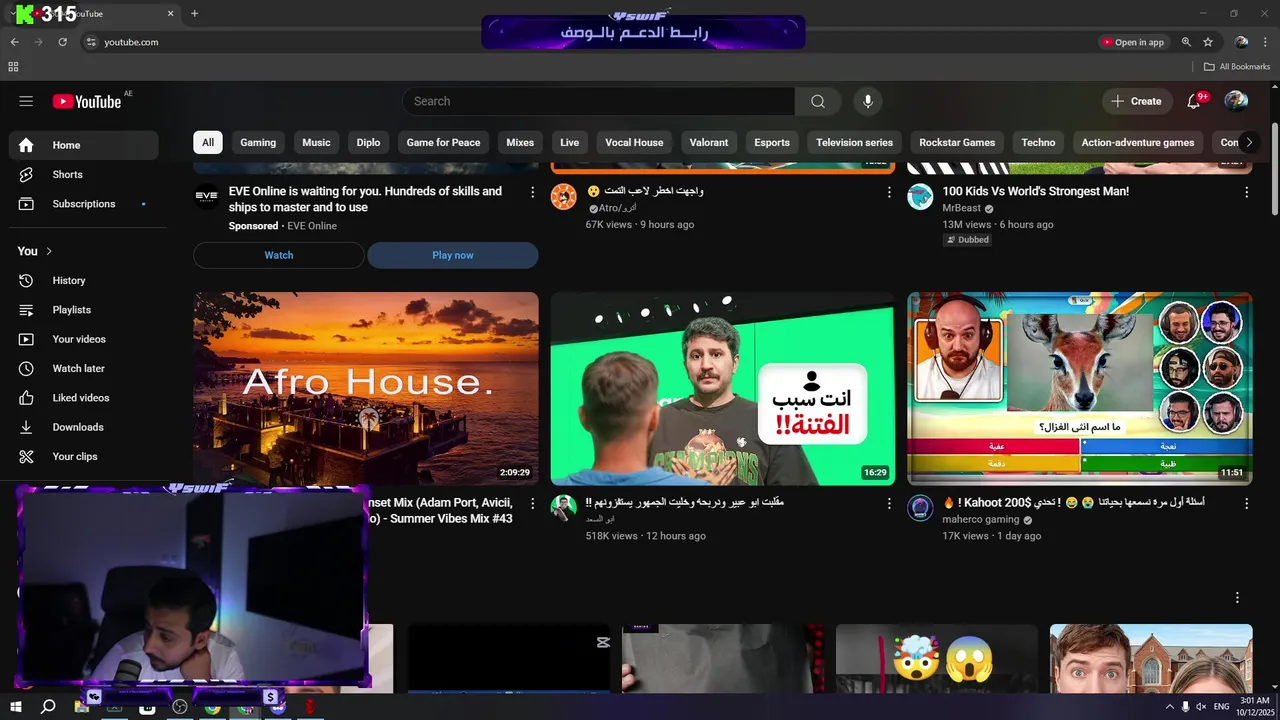
Task: Click the Create button
Action: (x=1138, y=101)
